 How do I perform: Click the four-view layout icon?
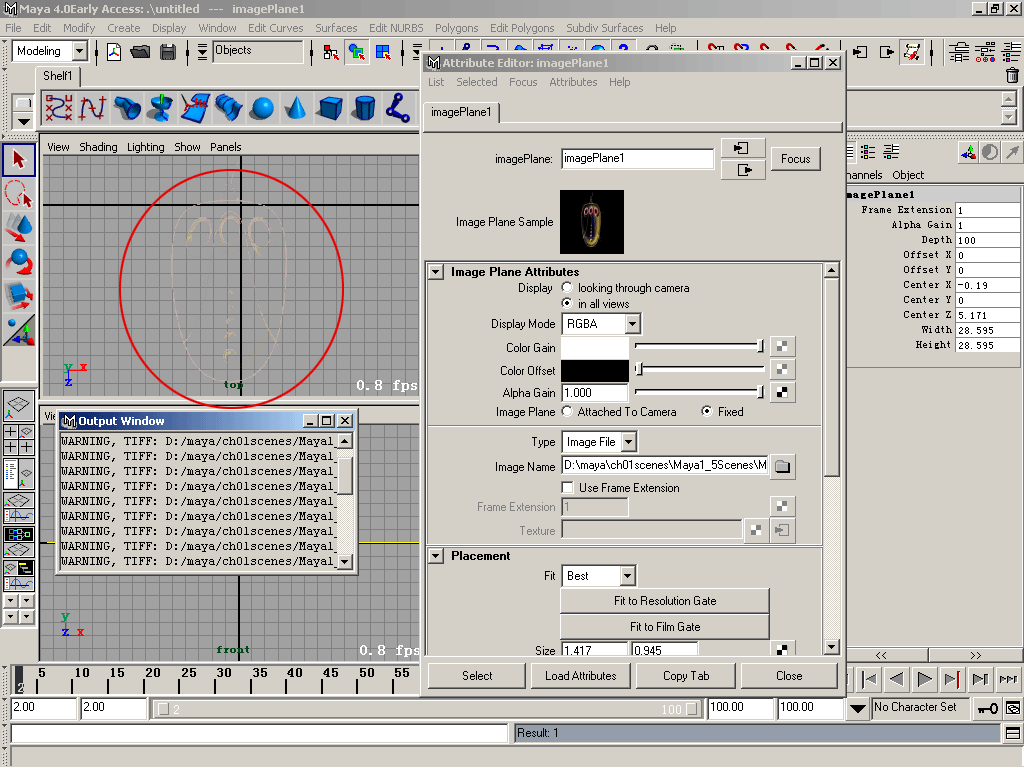click(18, 439)
